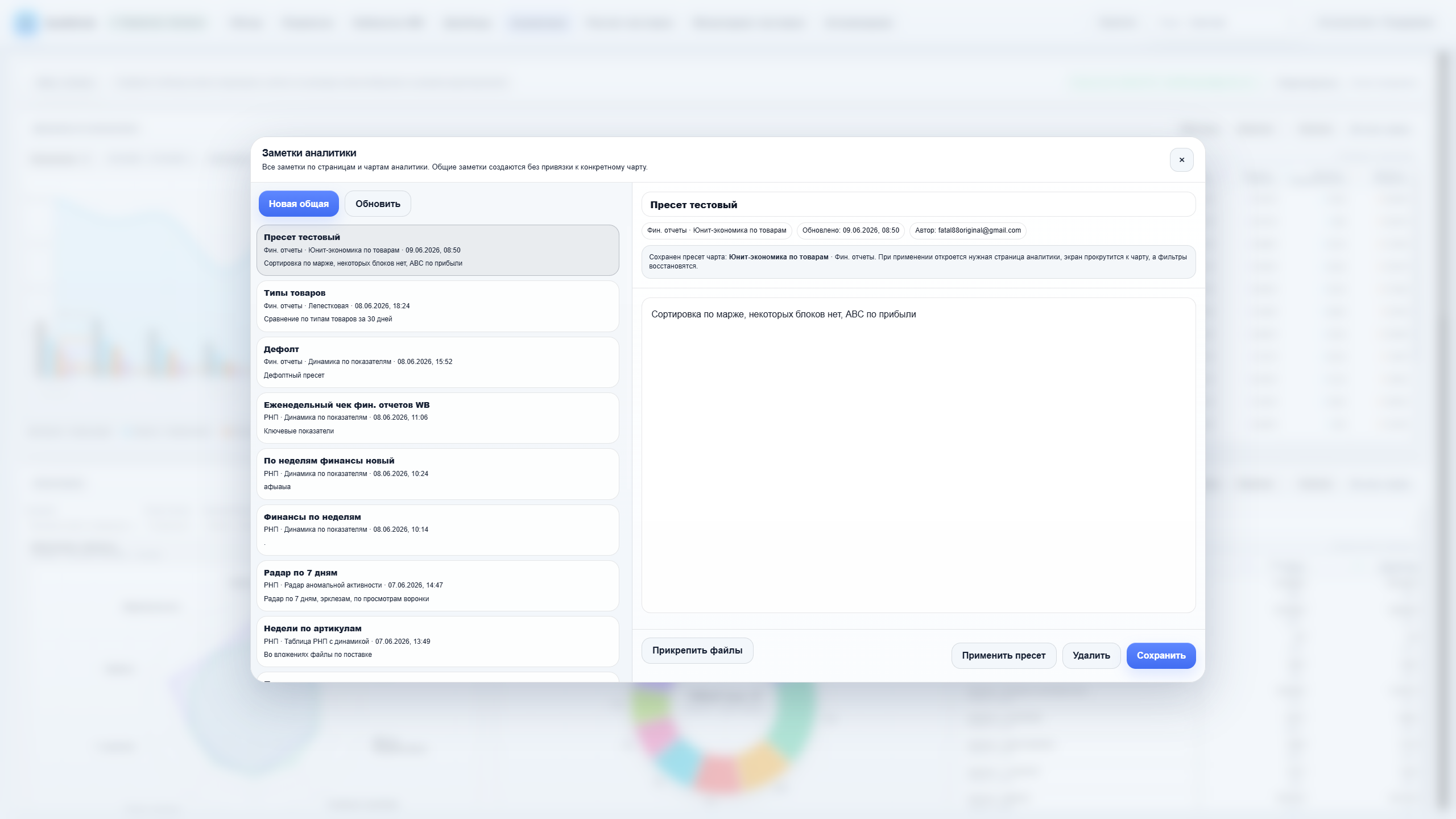Click the Сохранить button
The image size is (1456, 819).
click(x=1161, y=656)
